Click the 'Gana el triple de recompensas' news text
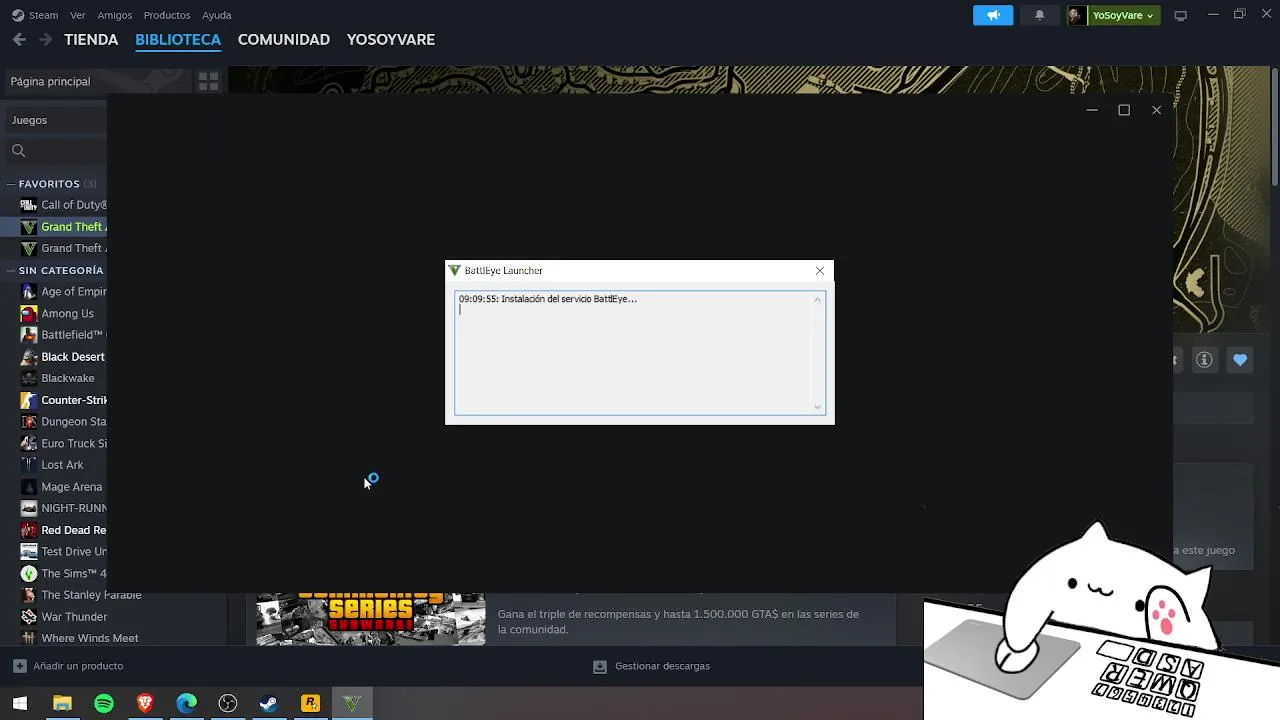Image resolution: width=1280 pixels, height=720 pixels. [x=678, y=622]
